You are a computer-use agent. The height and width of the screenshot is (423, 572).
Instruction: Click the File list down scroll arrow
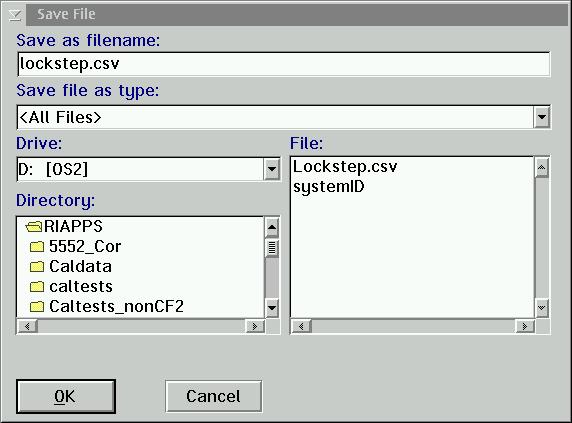click(542, 308)
